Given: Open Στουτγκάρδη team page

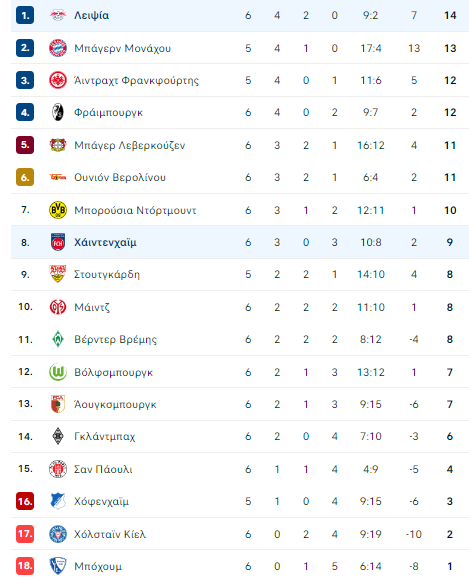Looking at the screenshot, I should coord(107,275).
